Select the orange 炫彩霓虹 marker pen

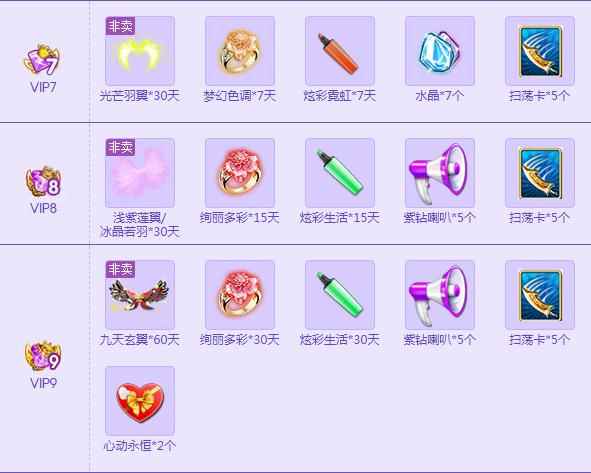coord(340,51)
